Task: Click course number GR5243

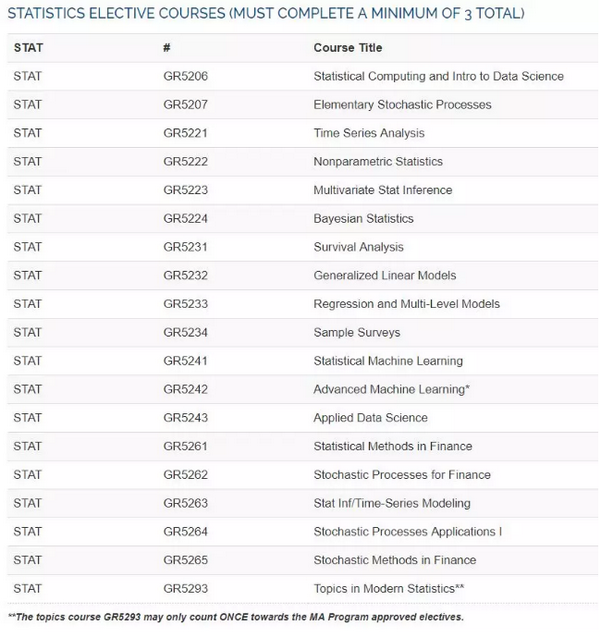Action: pos(185,418)
